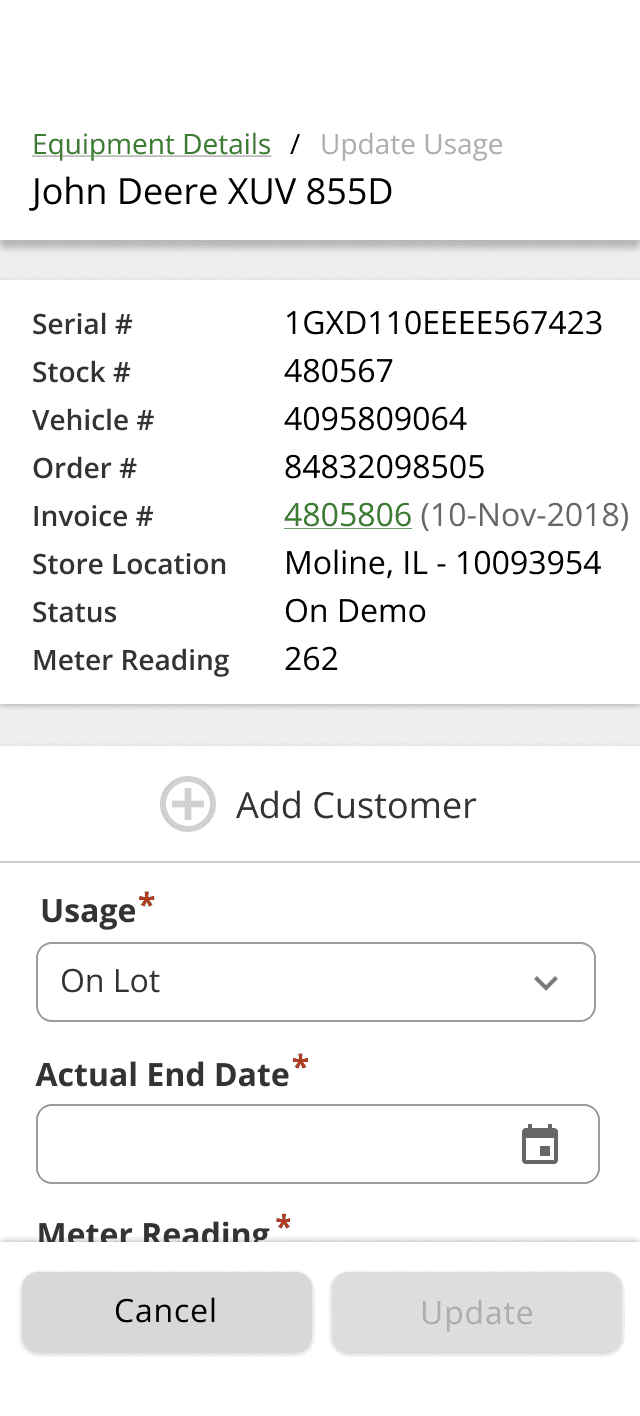This screenshot has height=1416, width=640.
Task: Focus the Actual End Date field
Action: tap(318, 1144)
